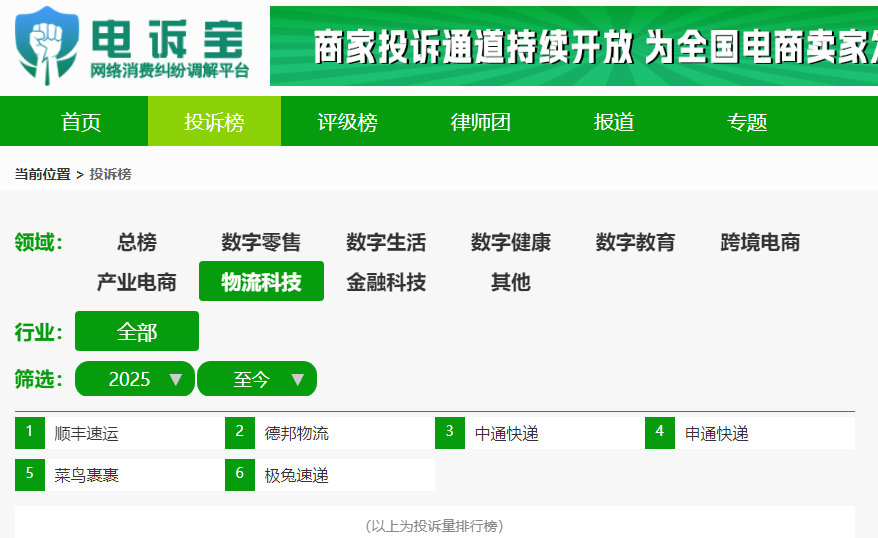This screenshot has width=878, height=538.
Task: Expand the 至今 period dropdown
Action: pyautogui.click(x=257, y=379)
